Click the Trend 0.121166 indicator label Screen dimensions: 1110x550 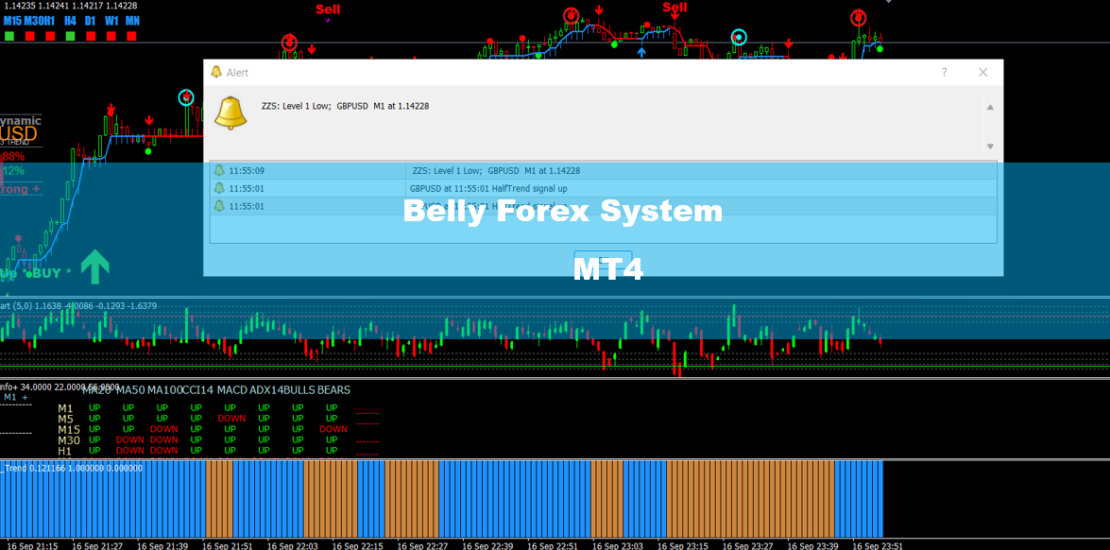[71, 468]
